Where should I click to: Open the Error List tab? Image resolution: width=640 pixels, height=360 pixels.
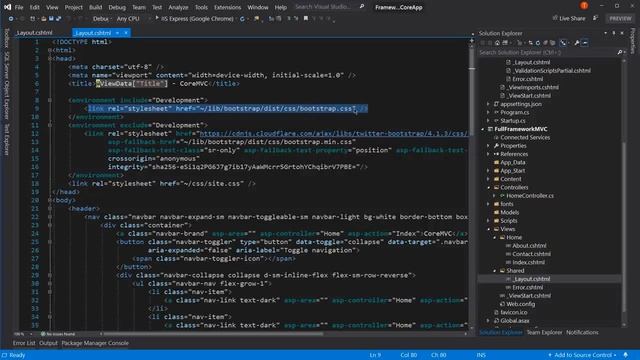pos(24,343)
